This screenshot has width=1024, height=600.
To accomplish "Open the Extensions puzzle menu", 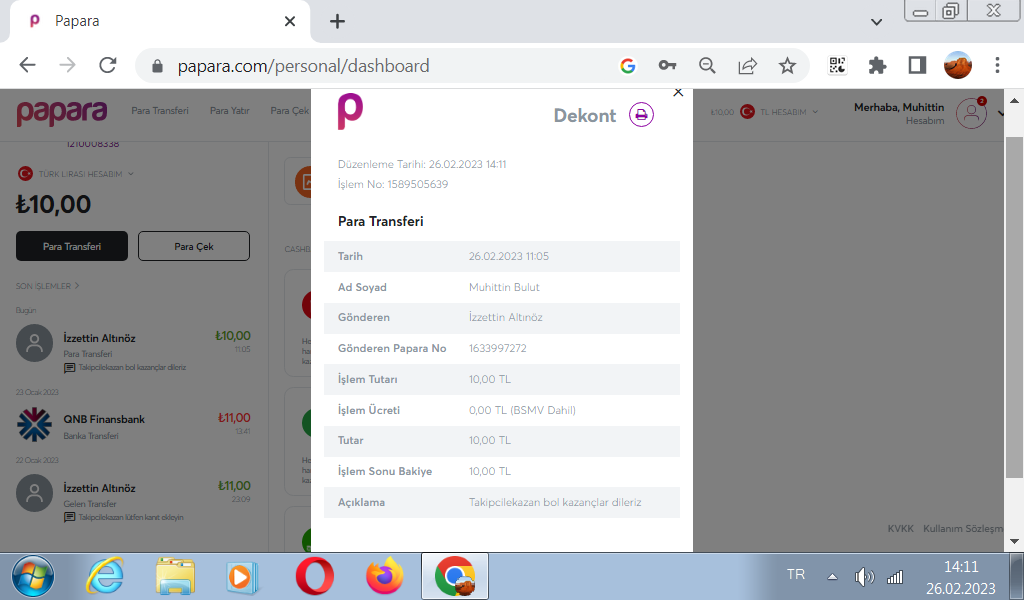I will 877,65.
